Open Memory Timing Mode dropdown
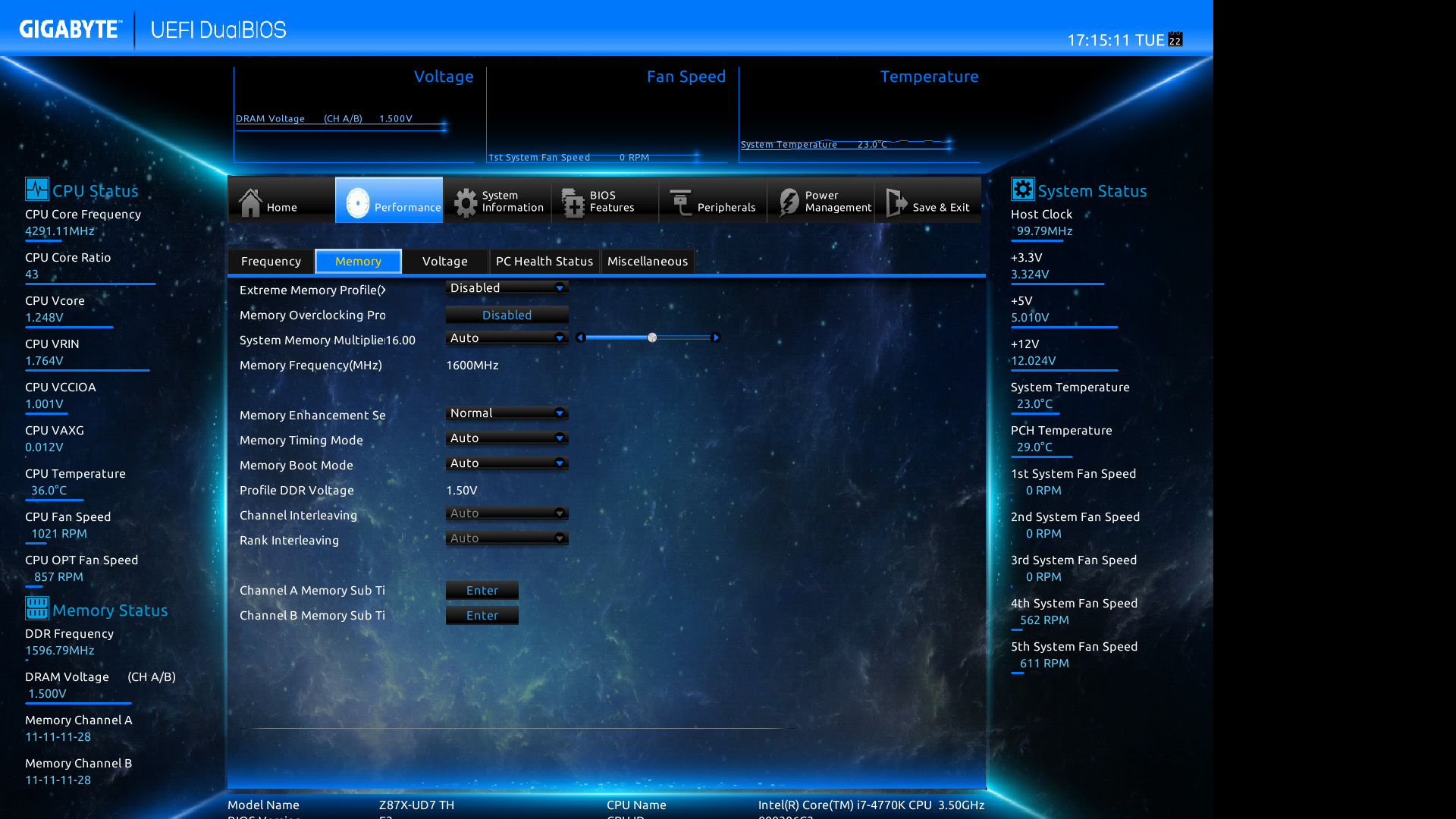 point(507,438)
